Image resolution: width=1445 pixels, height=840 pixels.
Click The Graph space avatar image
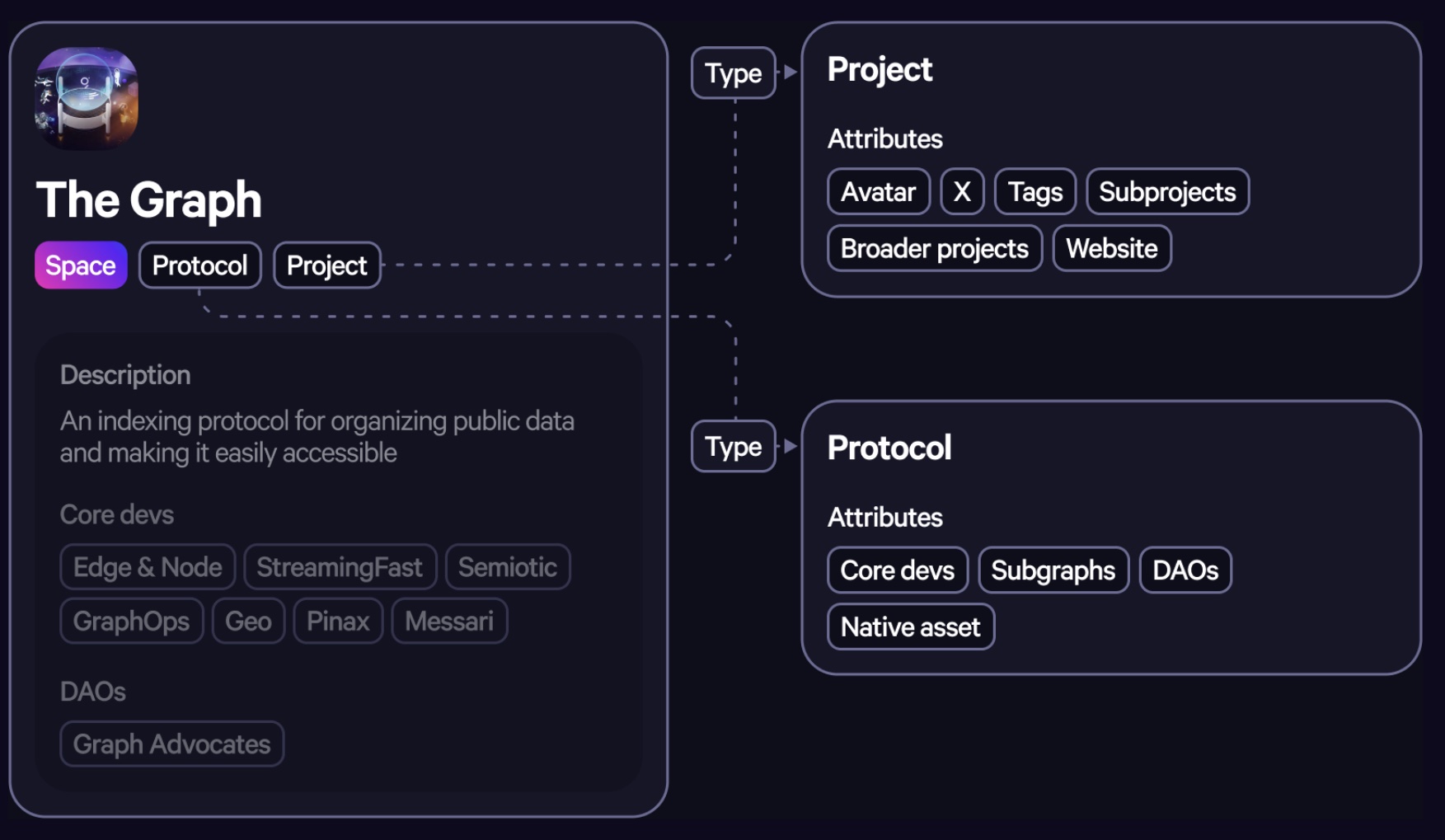[87, 98]
